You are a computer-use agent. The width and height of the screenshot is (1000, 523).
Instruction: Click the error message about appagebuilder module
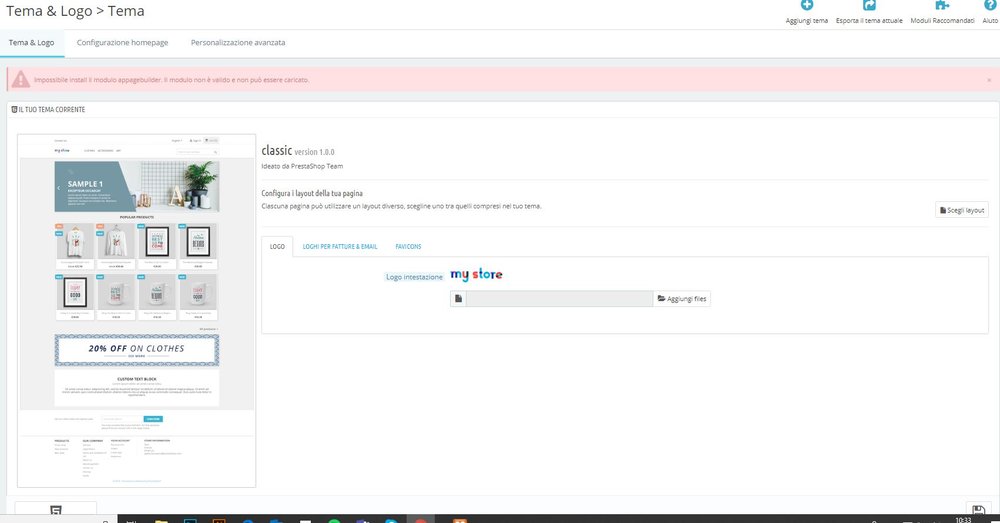172,80
